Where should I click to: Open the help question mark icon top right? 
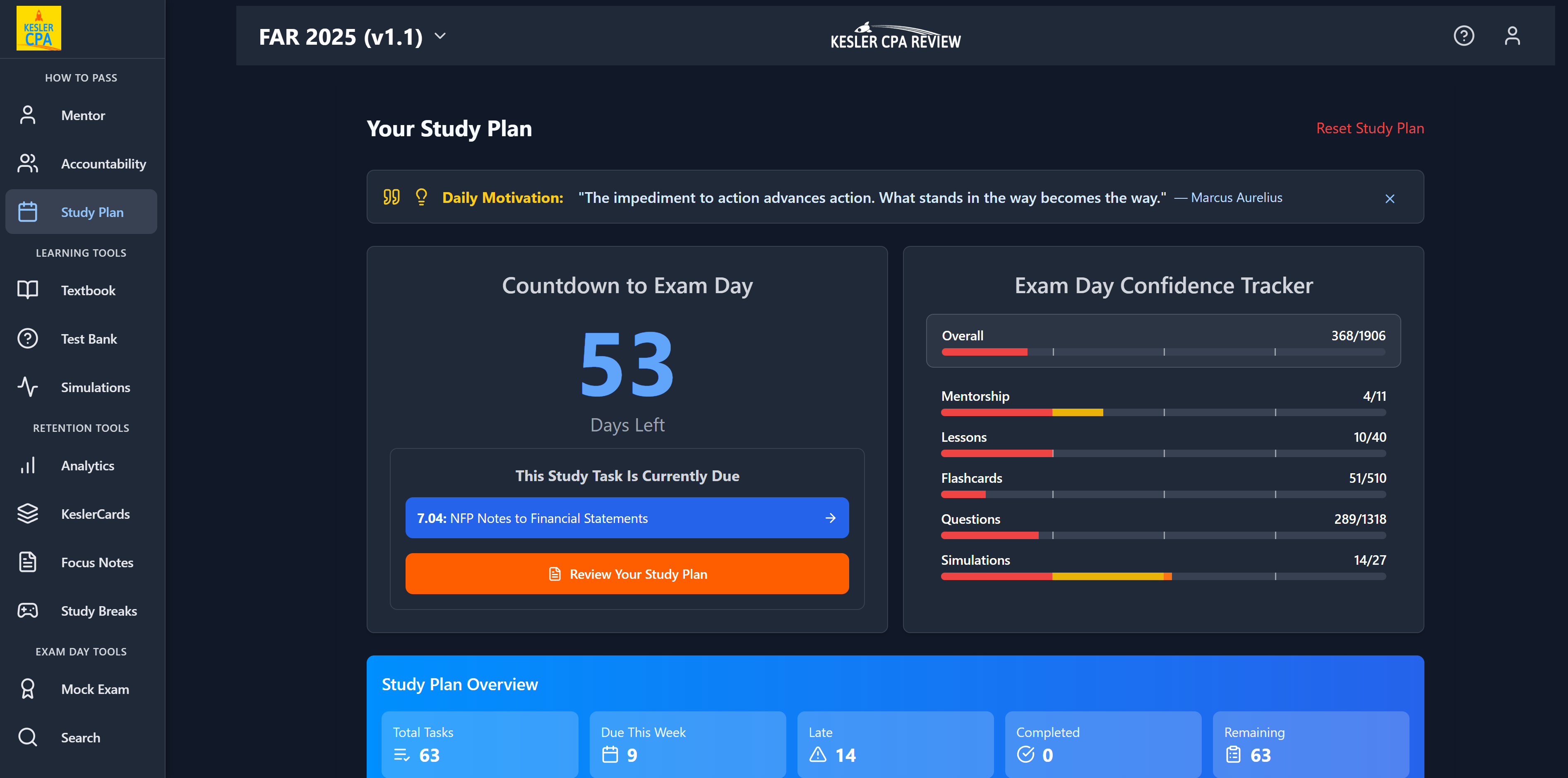coord(1464,36)
